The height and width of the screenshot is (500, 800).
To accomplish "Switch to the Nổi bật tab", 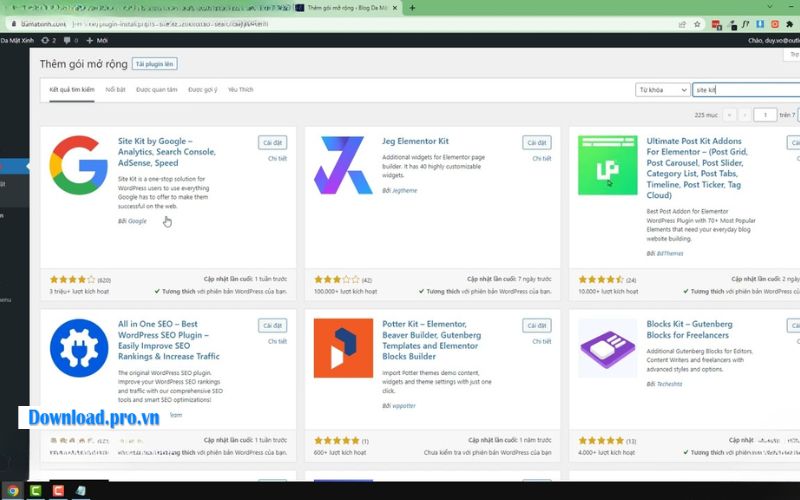I will pyautogui.click(x=115, y=90).
